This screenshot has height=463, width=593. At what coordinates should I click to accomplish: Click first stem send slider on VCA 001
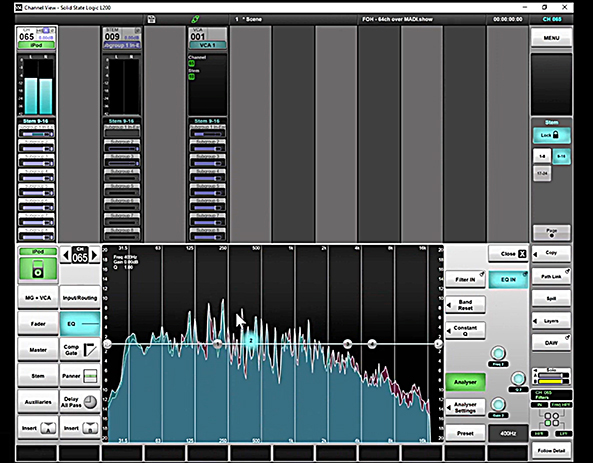208,134
